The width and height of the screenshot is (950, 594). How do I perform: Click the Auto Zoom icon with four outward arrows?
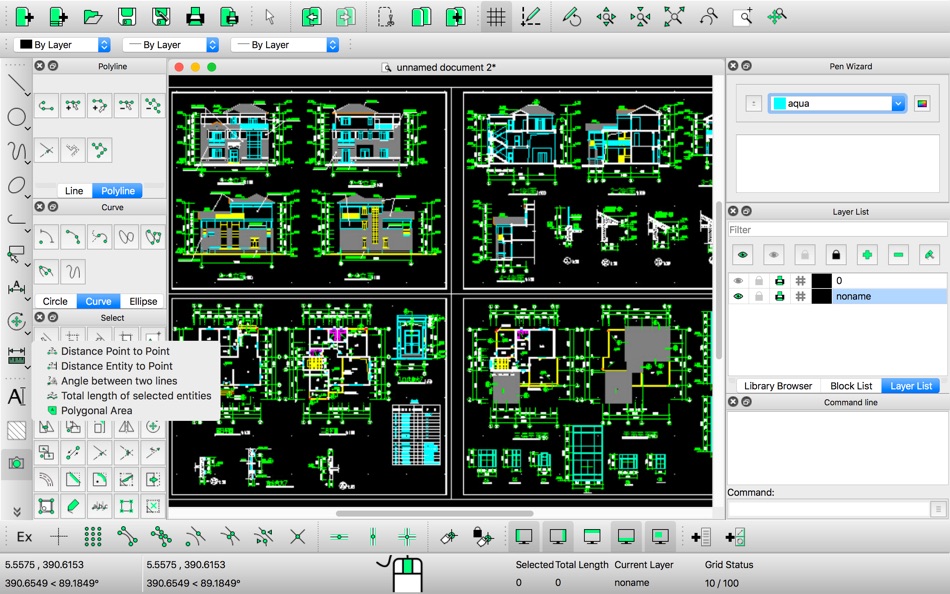click(674, 16)
